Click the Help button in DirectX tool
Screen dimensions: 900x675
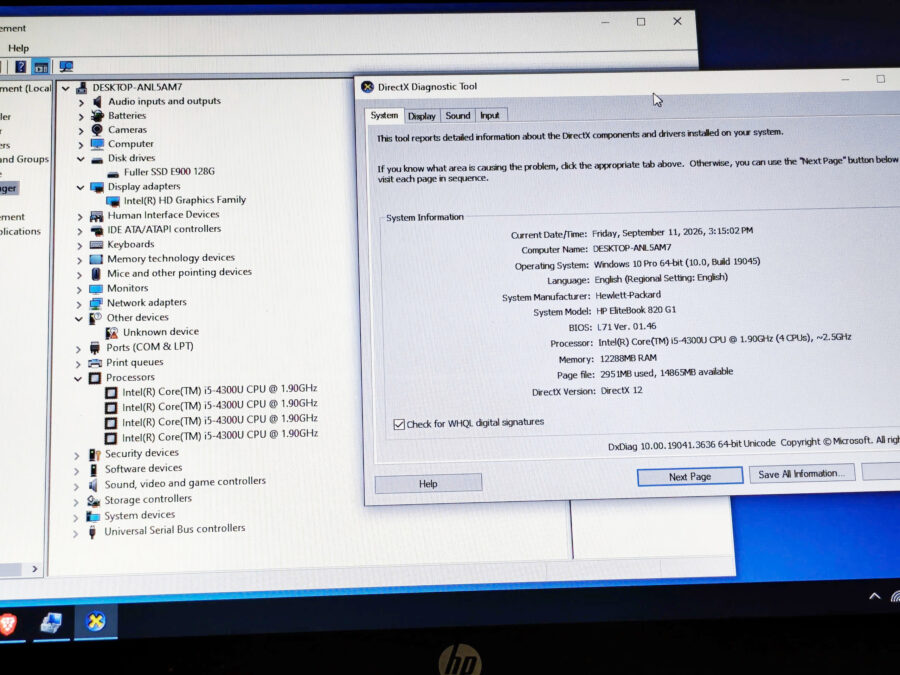click(428, 484)
